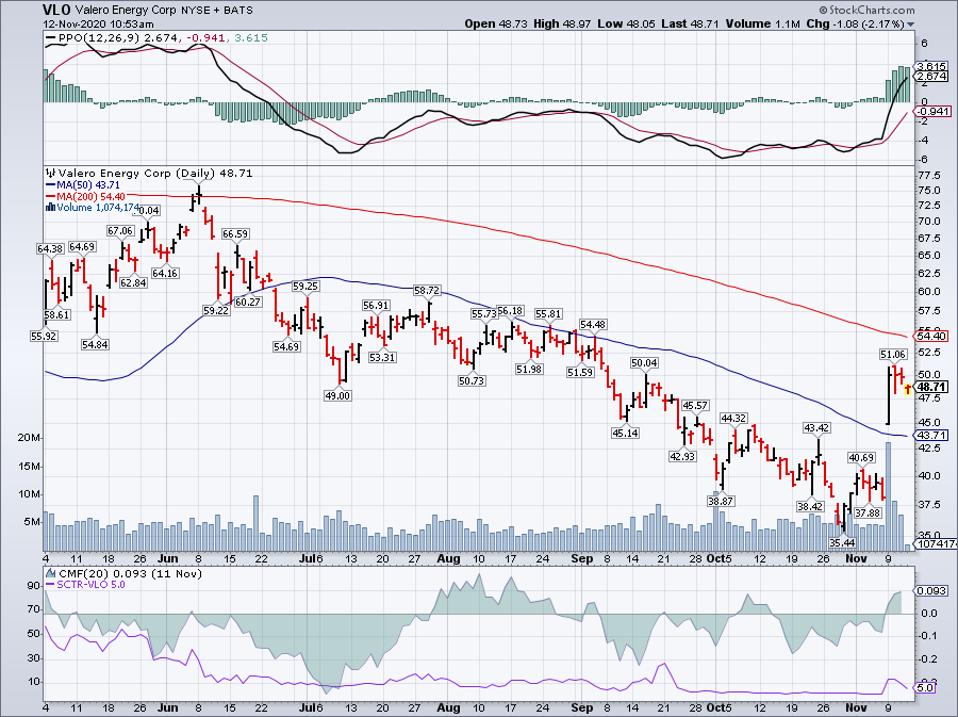The width and height of the screenshot is (958, 717).
Task: Select the PPO(12,26,9) indicator label
Action: (x=99, y=38)
